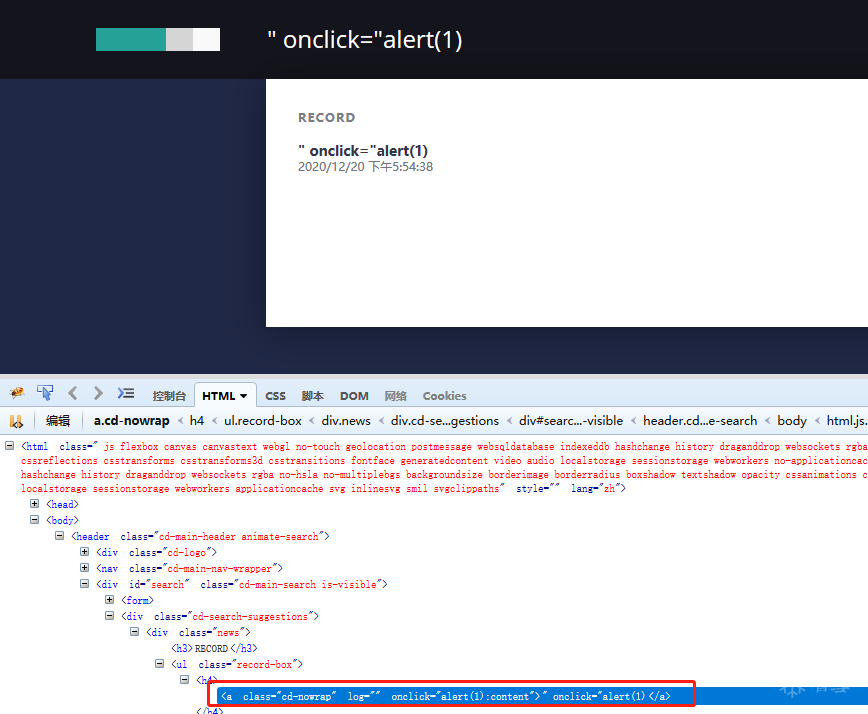Click the Firebug bug icon
The width and height of the screenshot is (868, 714).
click(x=17, y=393)
